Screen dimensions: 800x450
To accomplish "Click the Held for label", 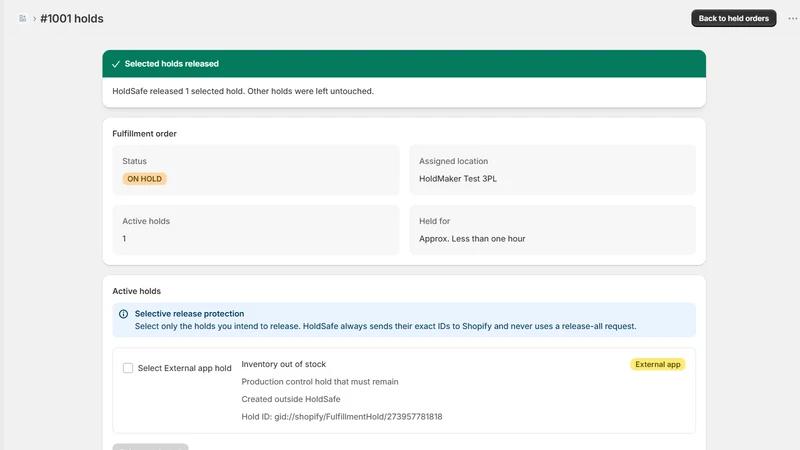I will pyautogui.click(x=434, y=221).
